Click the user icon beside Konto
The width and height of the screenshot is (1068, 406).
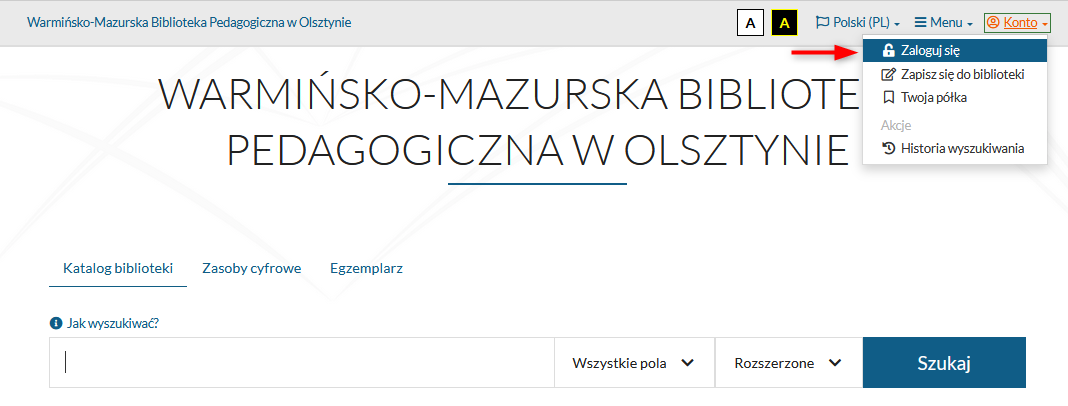click(x=993, y=23)
